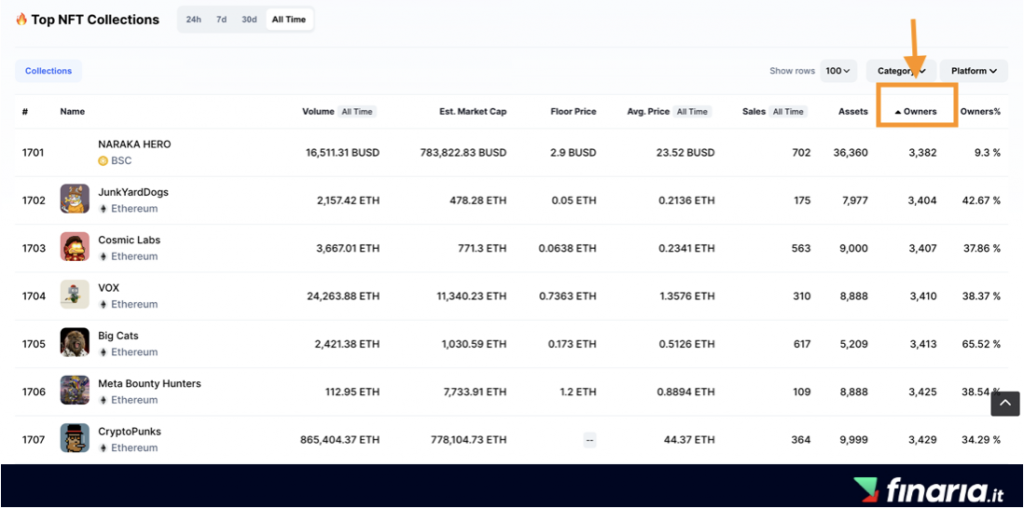Click the Ethereum icon under Big Cats
The width and height of the screenshot is (1024, 509).
click(x=103, y=352)
